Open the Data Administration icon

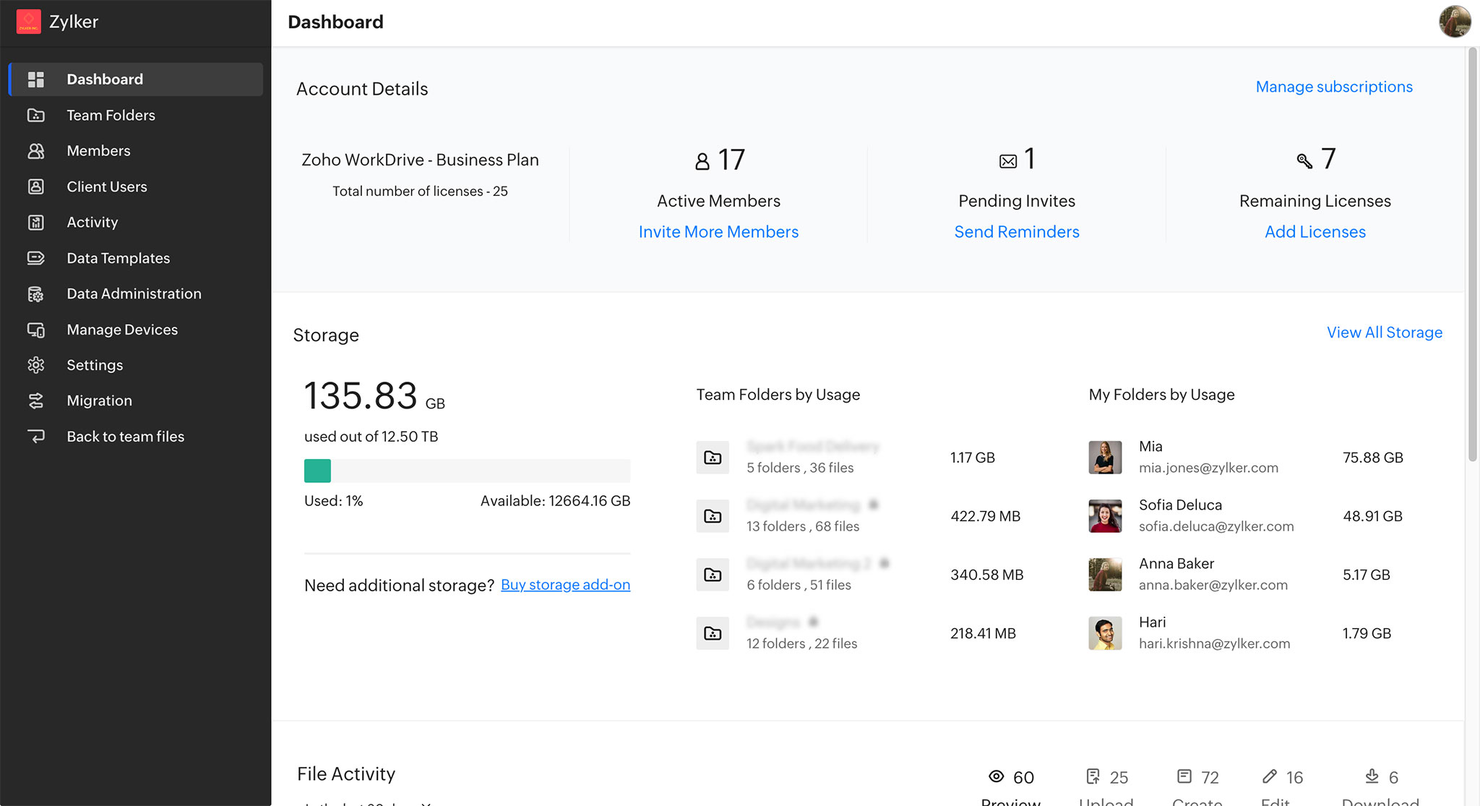(x=37, y=293)
